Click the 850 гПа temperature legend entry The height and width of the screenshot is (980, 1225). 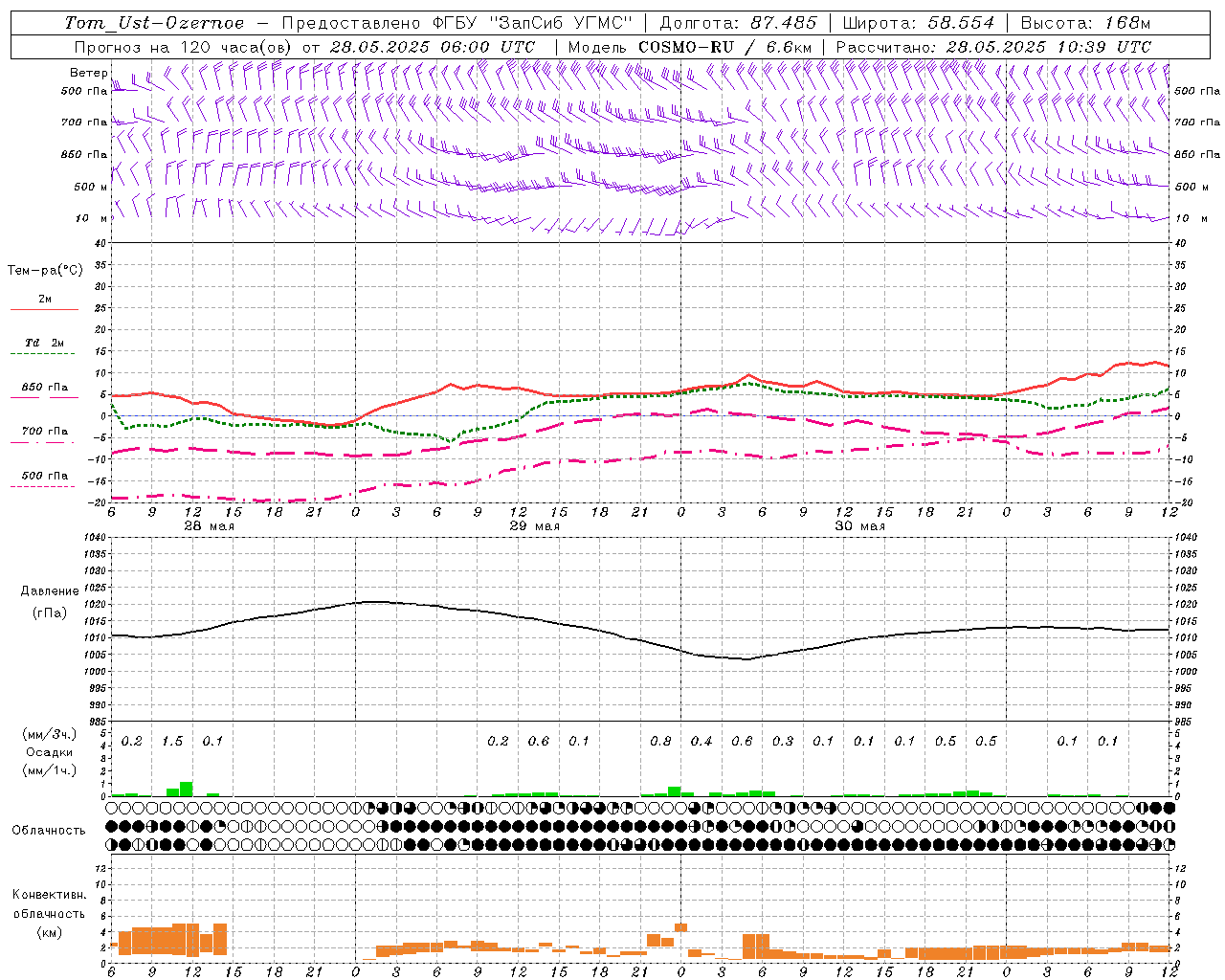45,388
